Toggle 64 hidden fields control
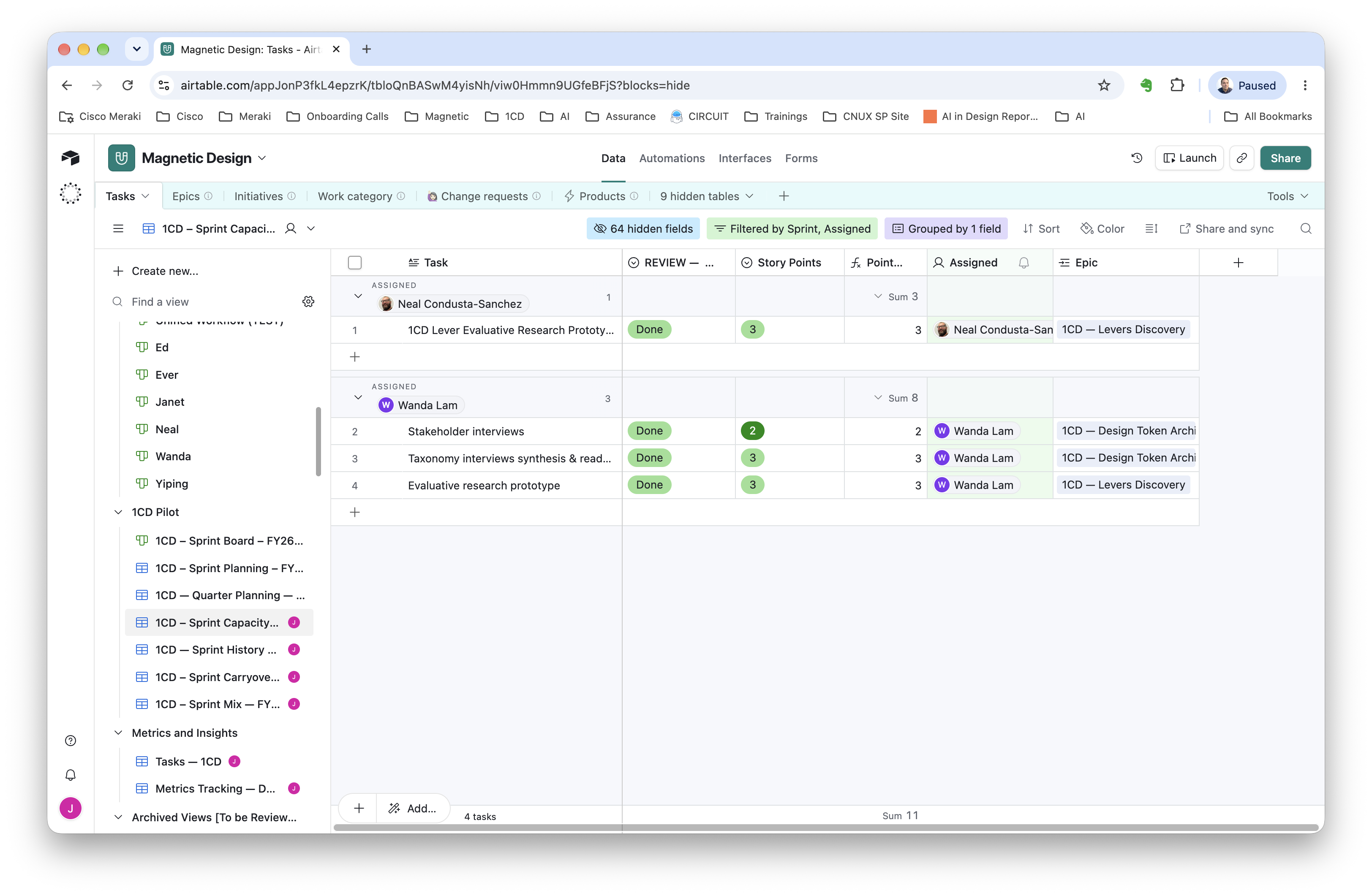 tap(643, 229)
